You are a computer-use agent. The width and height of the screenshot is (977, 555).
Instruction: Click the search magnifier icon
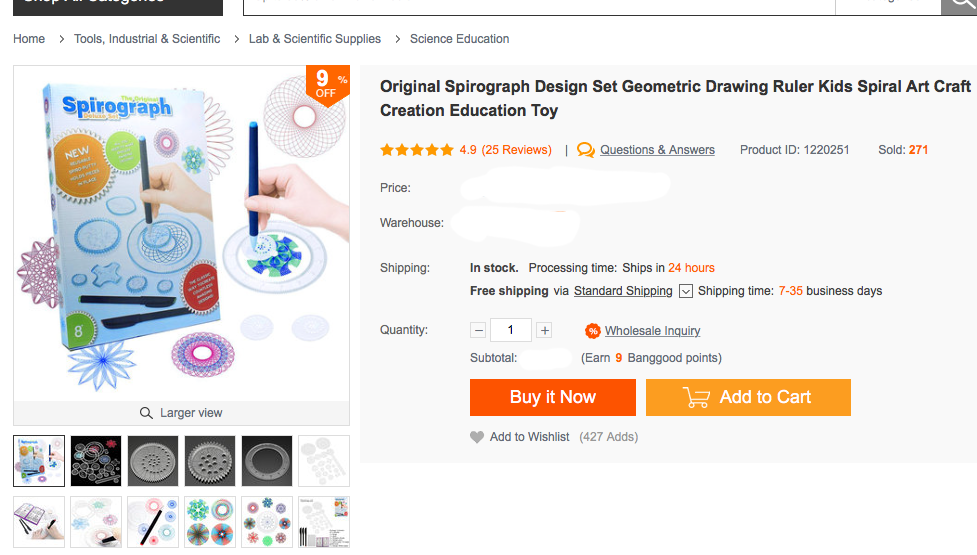click(958, 4)
